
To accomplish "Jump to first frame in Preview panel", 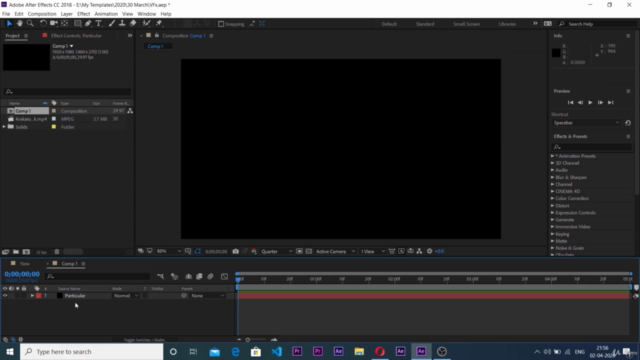I will click(571, 103).
